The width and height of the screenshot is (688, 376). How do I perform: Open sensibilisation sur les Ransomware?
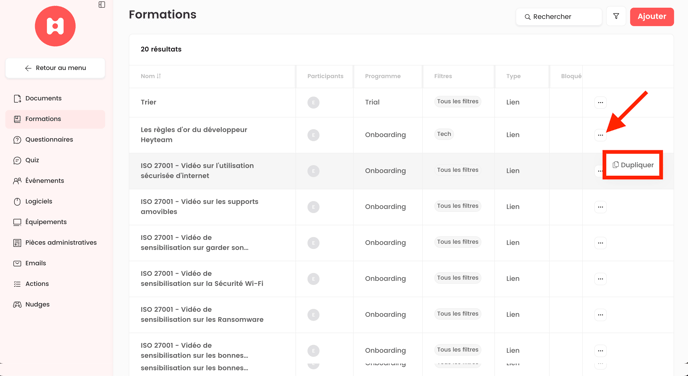click(x=202, y=315)
